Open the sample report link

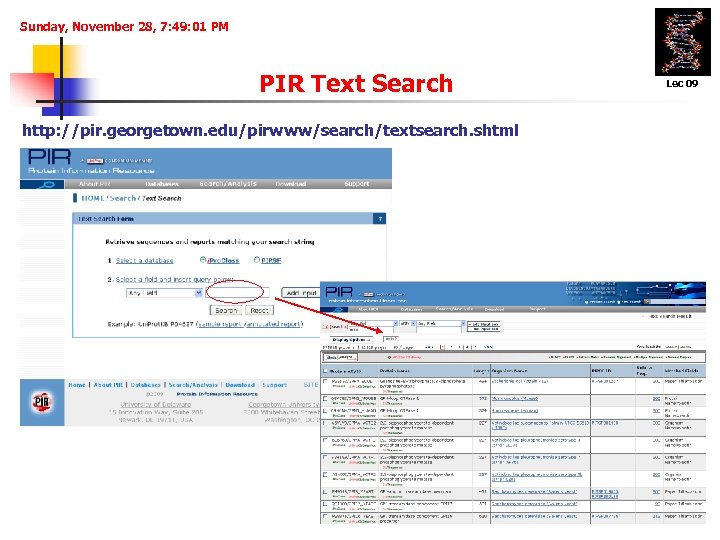point(220,324)
